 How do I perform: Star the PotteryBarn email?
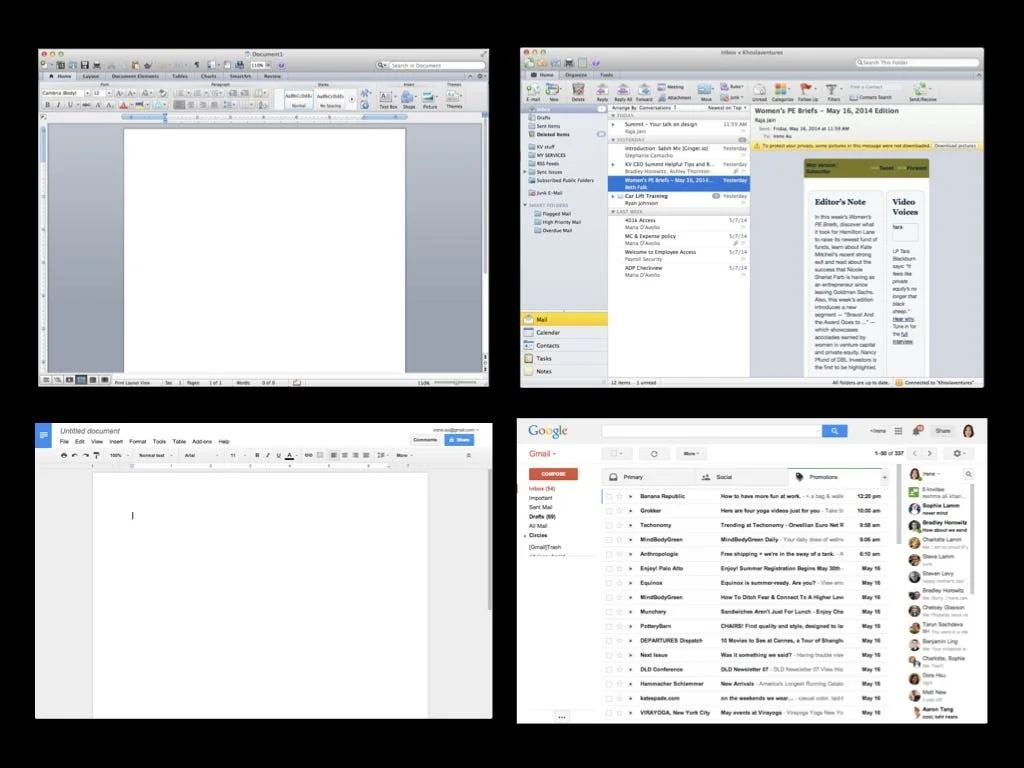click(620, 626)
